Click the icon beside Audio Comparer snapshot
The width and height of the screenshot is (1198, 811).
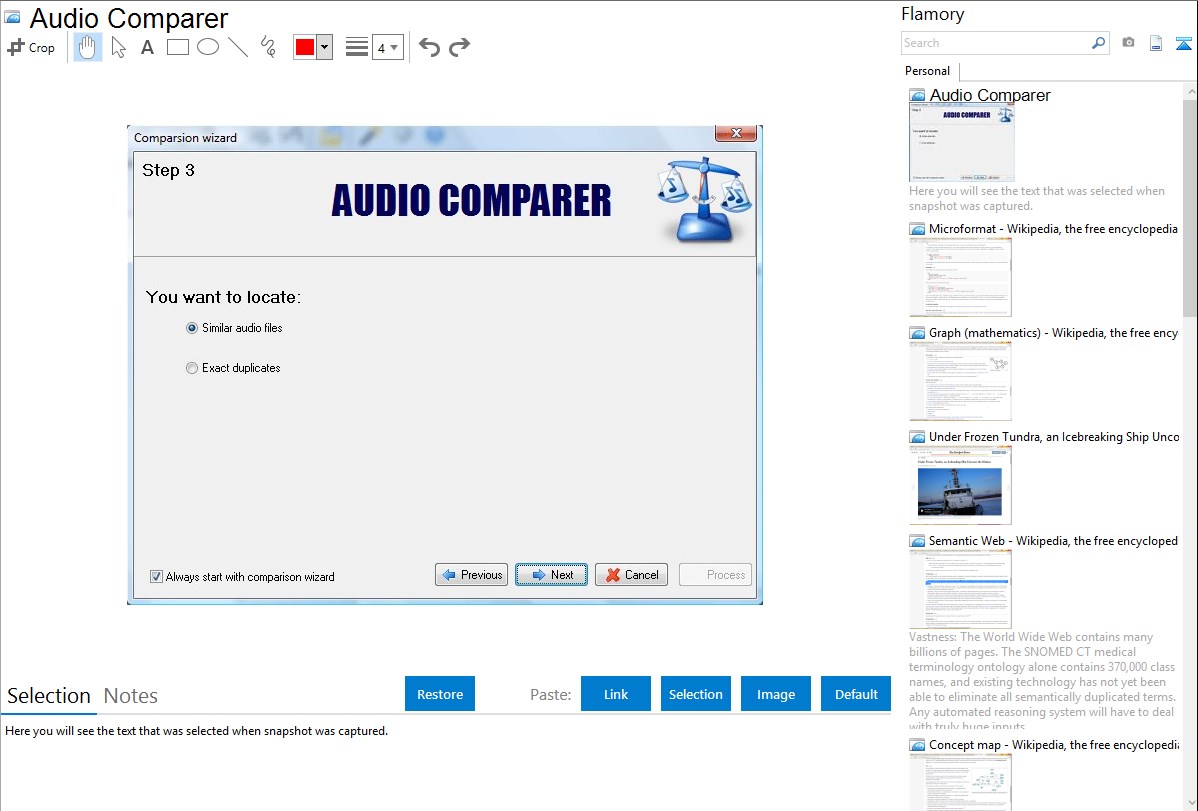coord(917,96)
